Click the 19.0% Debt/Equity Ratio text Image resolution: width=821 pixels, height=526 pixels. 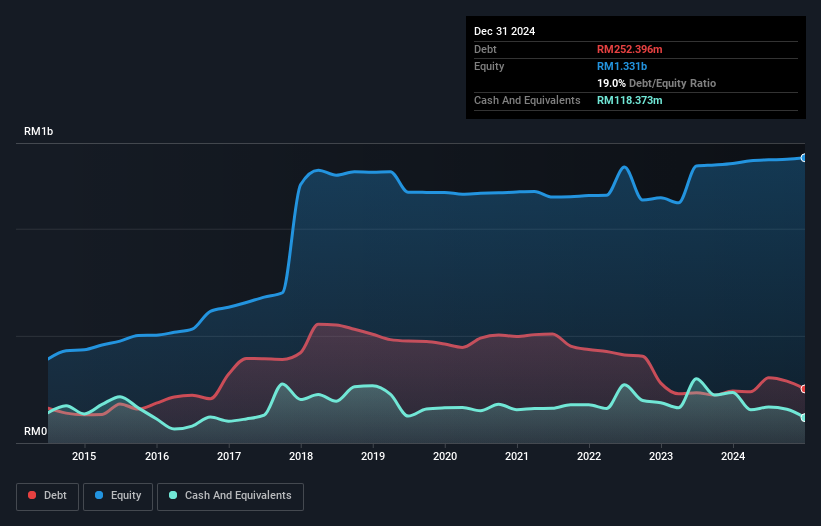(x=657, y=83)
